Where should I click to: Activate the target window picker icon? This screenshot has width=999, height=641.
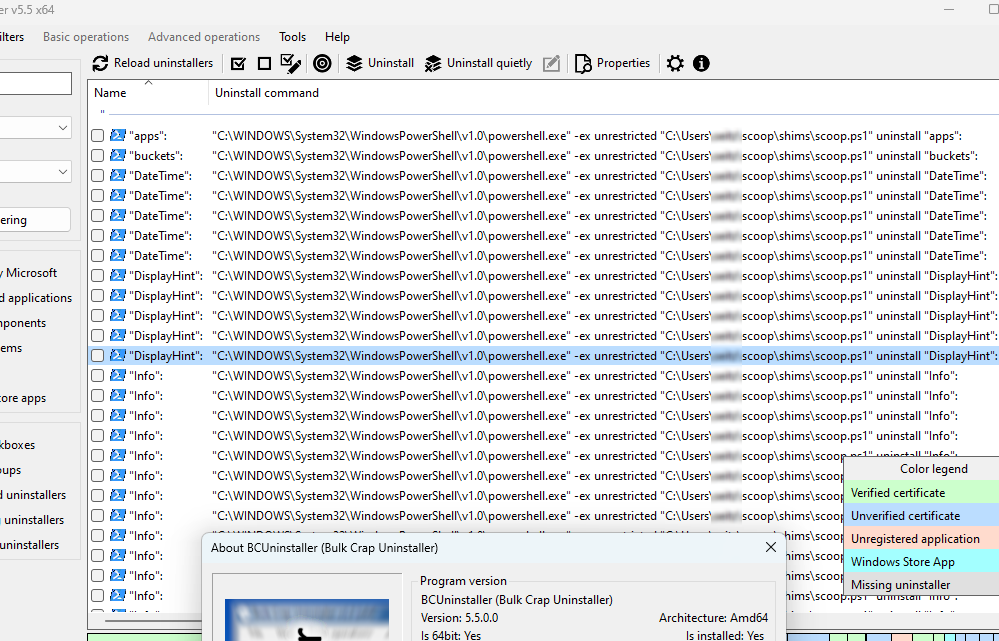pyautogui.click(x=321, y=63)
